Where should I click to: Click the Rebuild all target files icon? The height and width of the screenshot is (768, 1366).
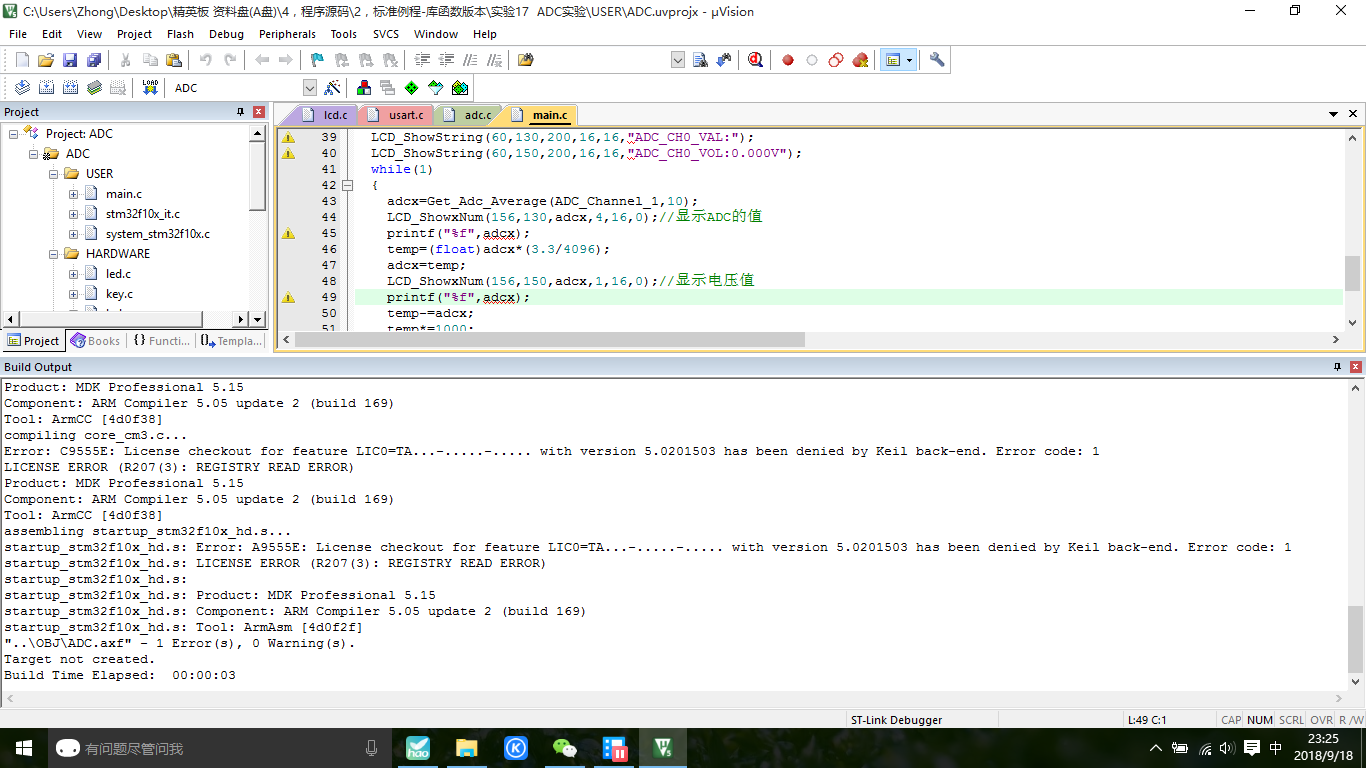click(x=70, y=88)
